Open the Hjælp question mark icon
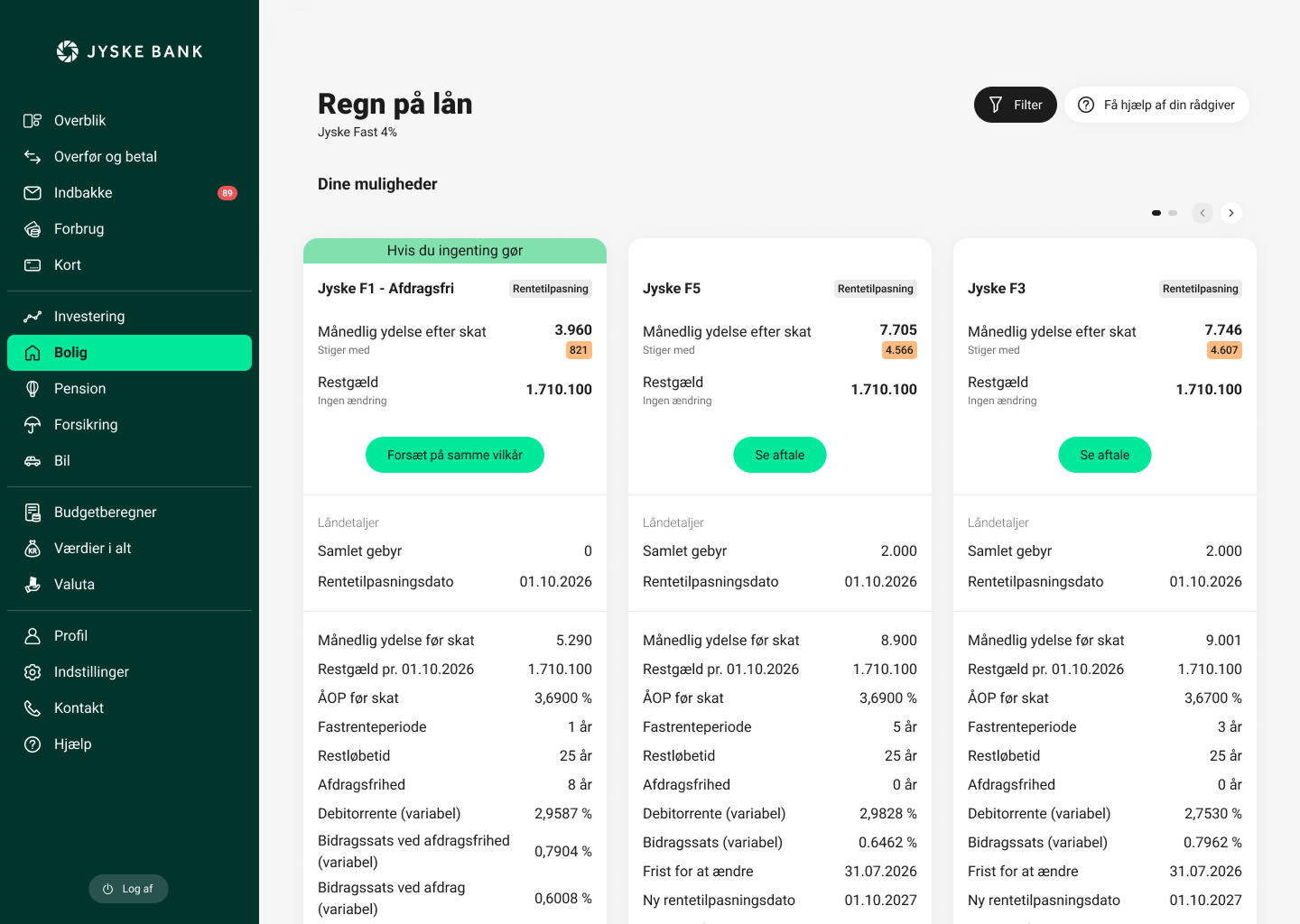This screenshot has height=924, width=1300. point(32,744)
